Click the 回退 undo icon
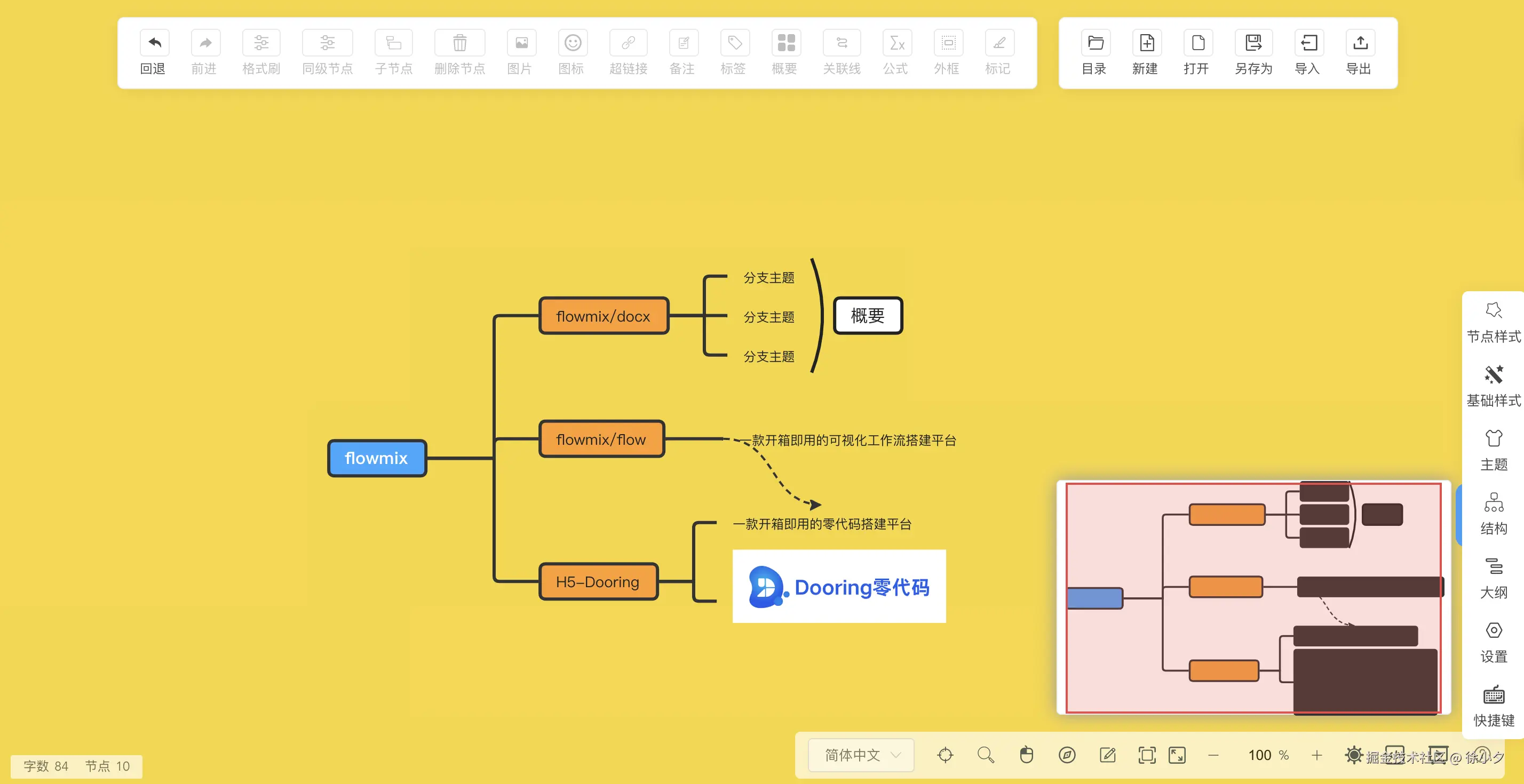The width and height of the screenshot is (1524, 784). (x=154, y=43)
